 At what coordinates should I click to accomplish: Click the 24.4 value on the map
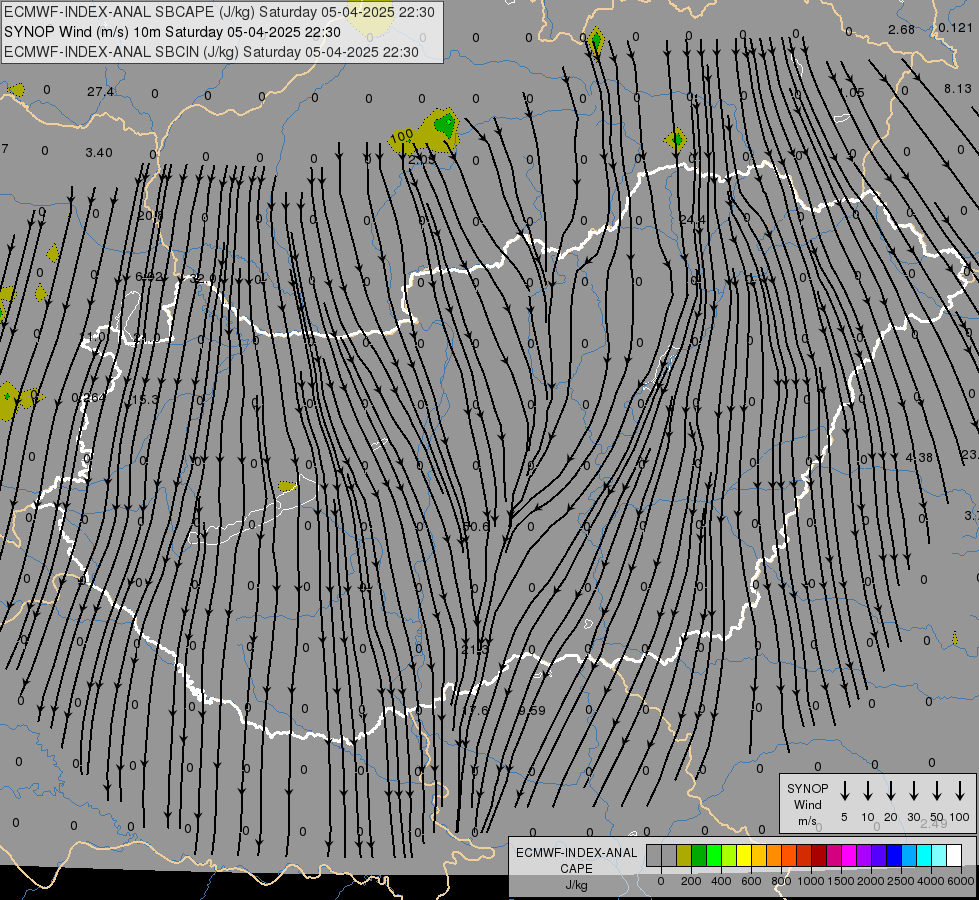(692, 219)
